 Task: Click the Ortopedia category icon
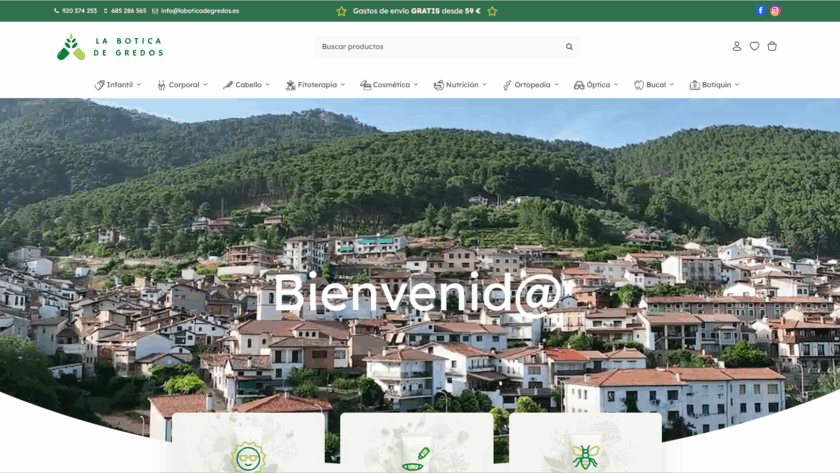[x=507, y=85]
